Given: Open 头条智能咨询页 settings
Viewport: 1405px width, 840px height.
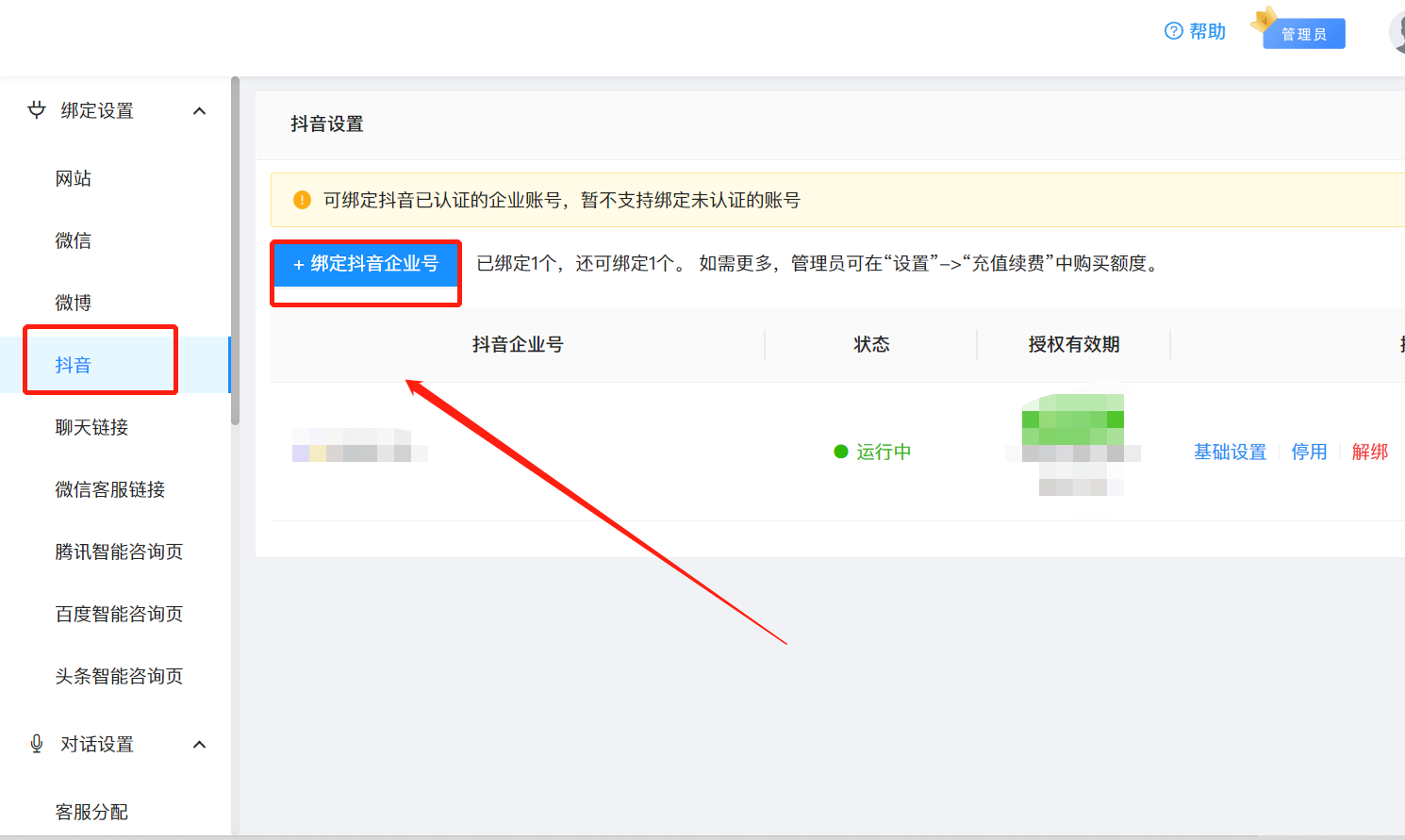Looking at the screenshot, I should (x=119, y=676).
